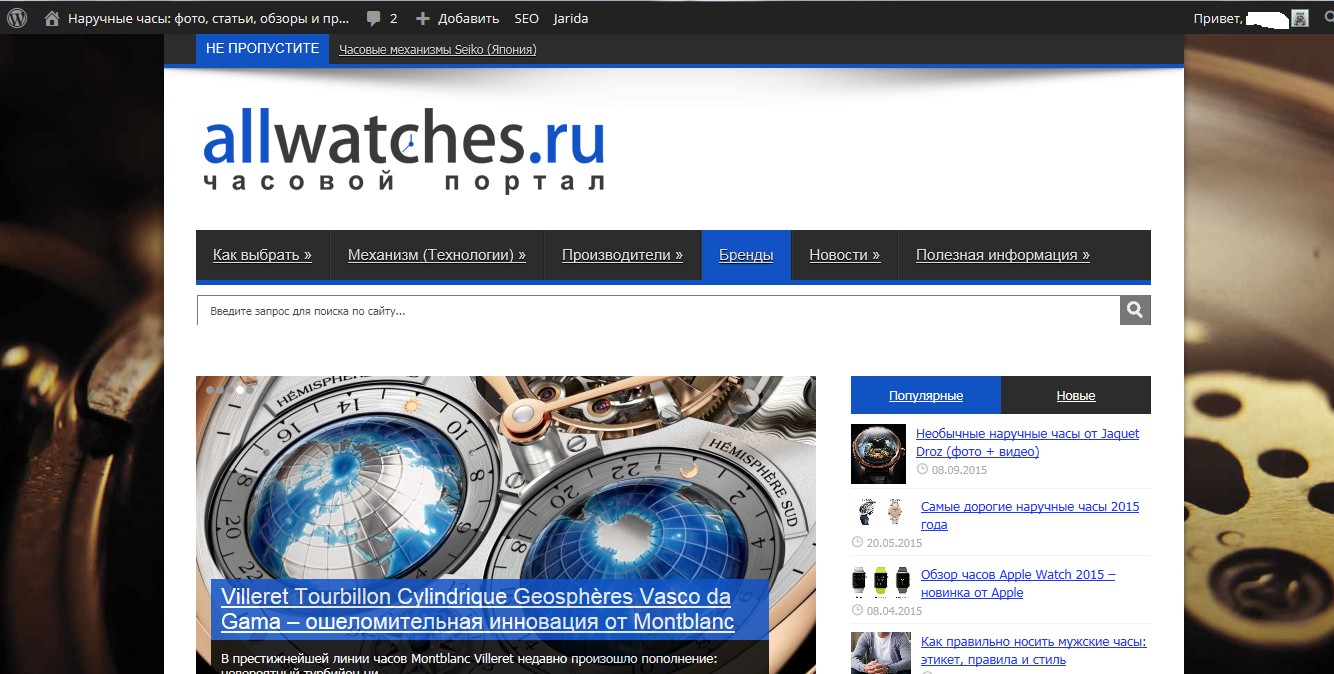Open Как правильно носить мужские часы link
The image size is (1334, 674).
point(1034,651)
